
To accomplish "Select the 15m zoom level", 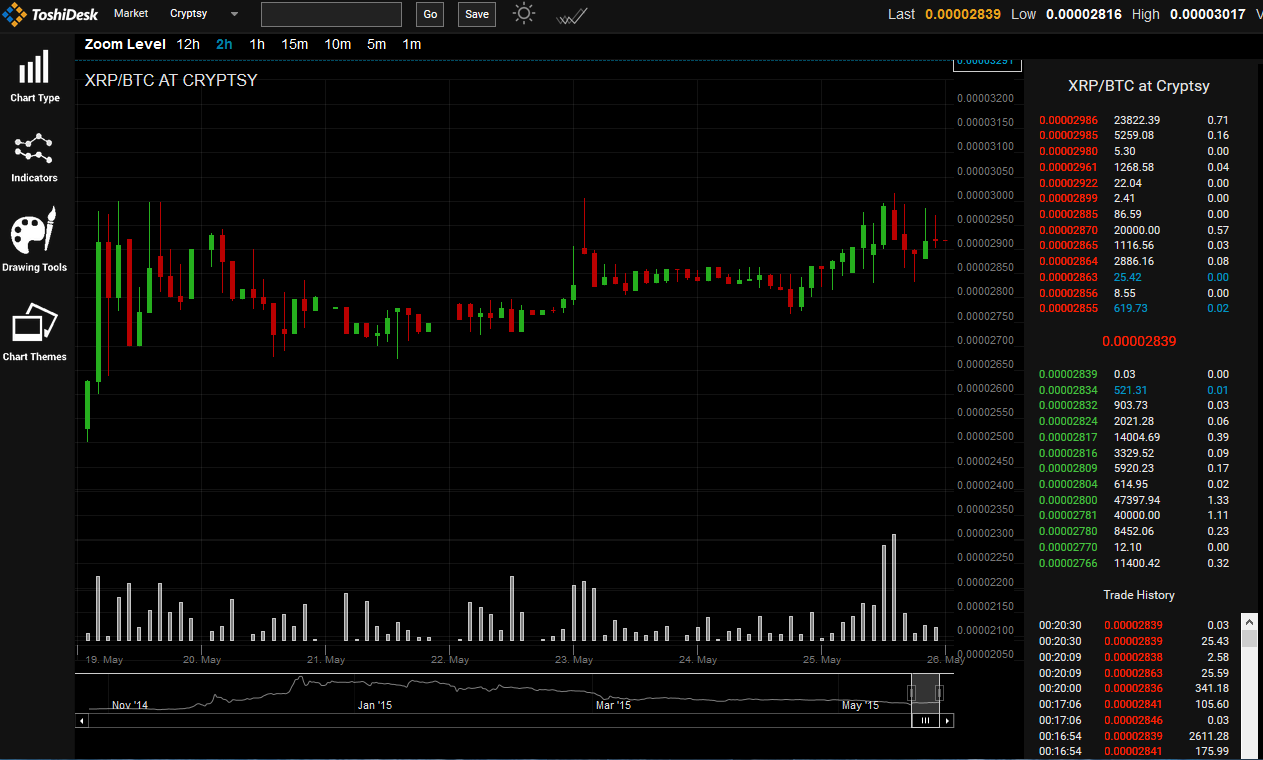I will 295,44.
